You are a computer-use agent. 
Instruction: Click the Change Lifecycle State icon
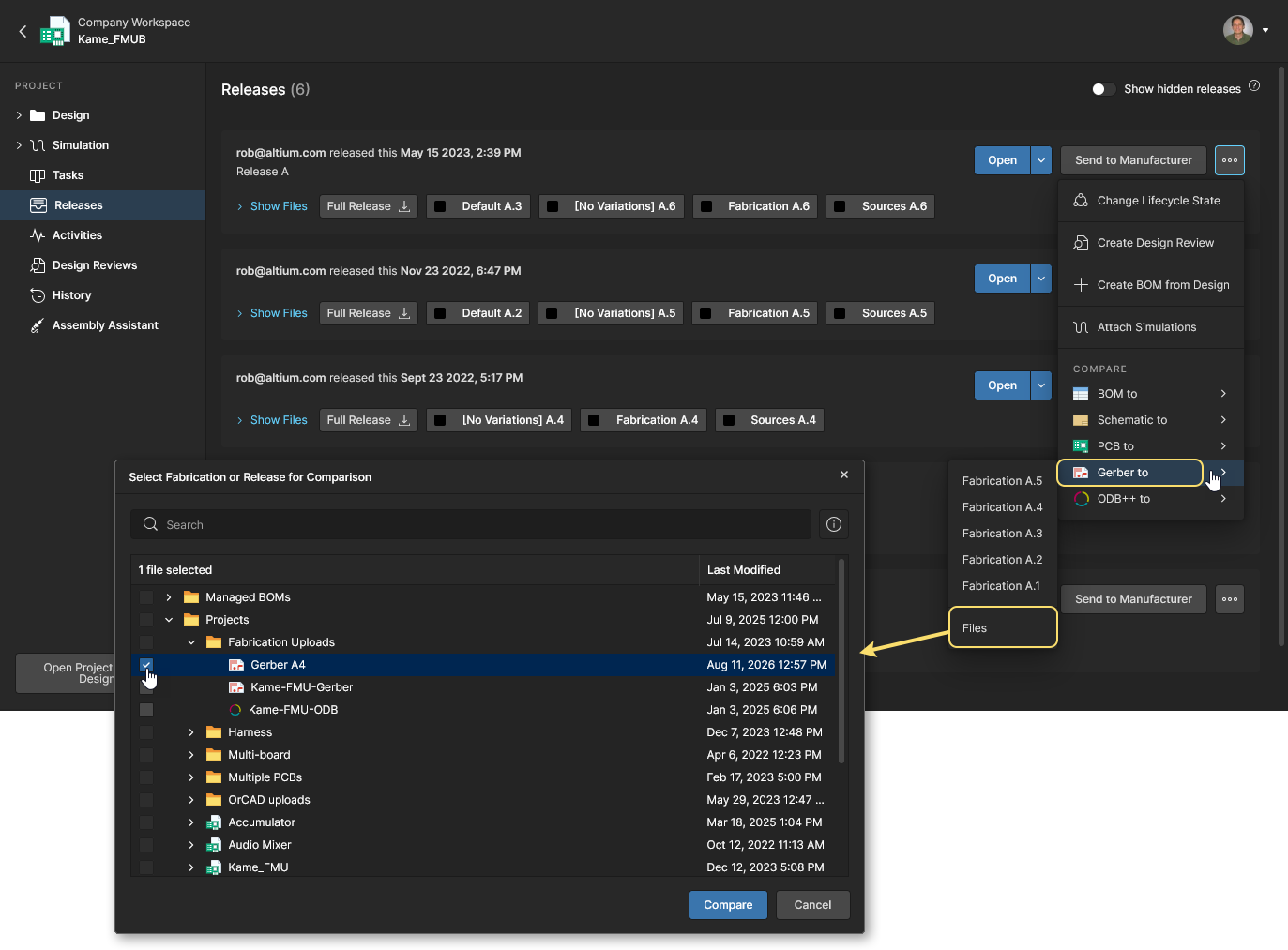pyautogui.click(x=1081, y=201)
